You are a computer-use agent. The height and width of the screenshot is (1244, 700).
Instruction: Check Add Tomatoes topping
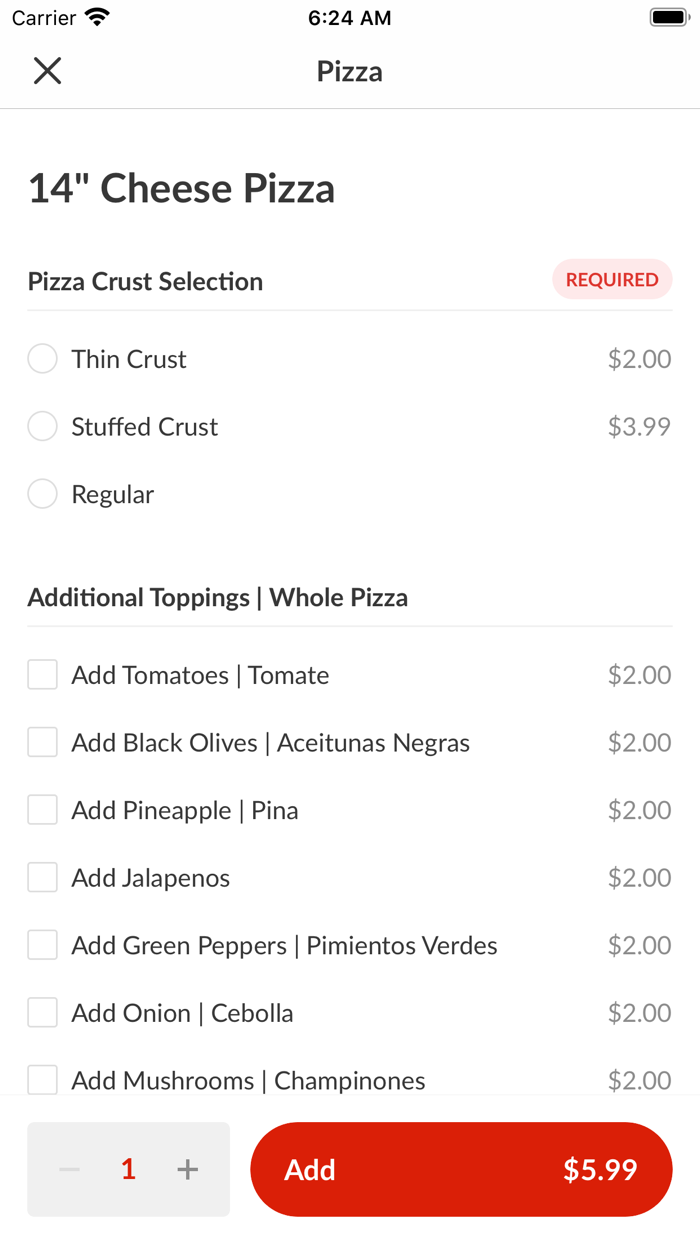[x=42, y=674]
